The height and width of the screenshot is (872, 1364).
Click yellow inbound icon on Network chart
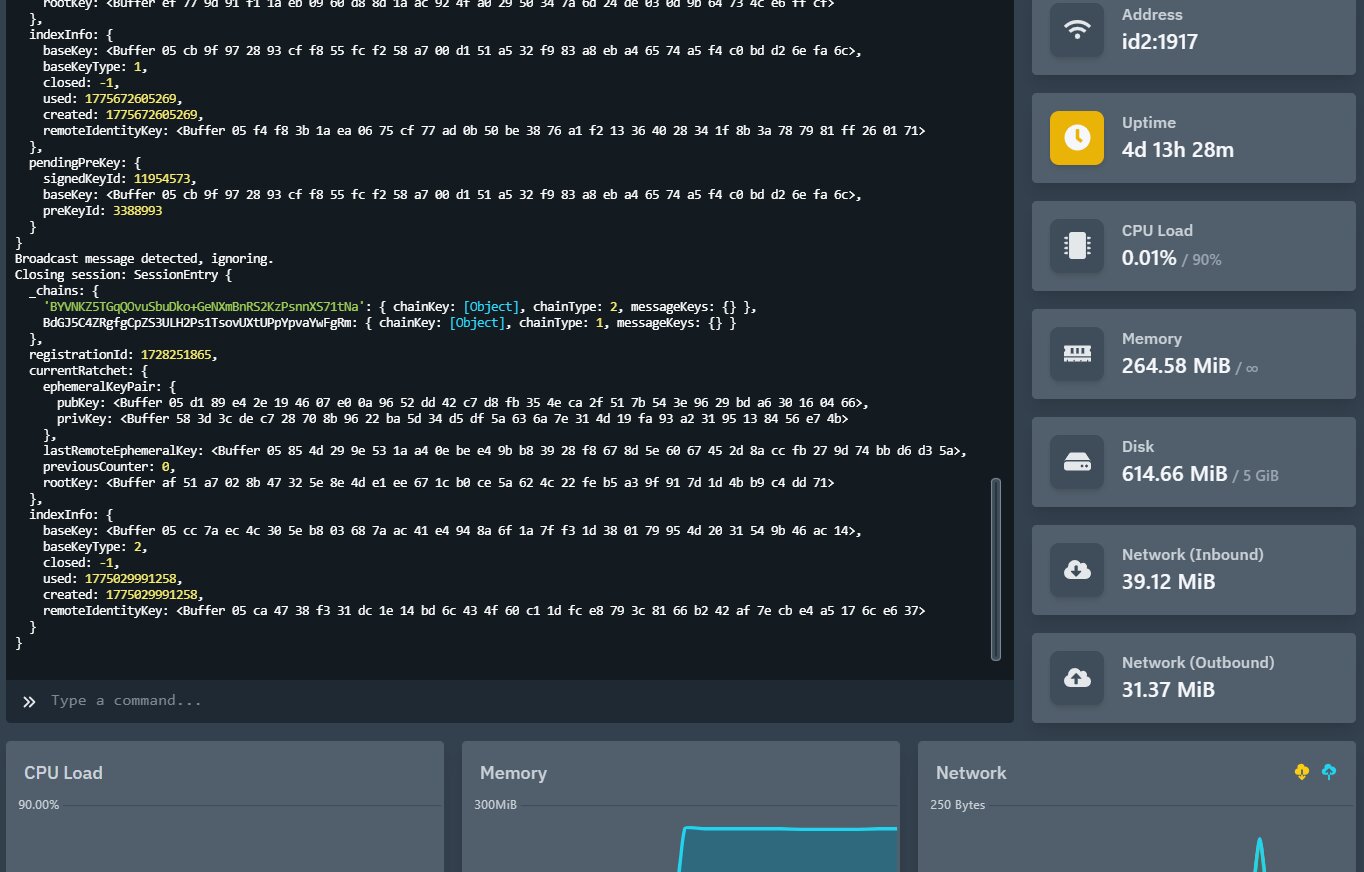pos(1301,772)
